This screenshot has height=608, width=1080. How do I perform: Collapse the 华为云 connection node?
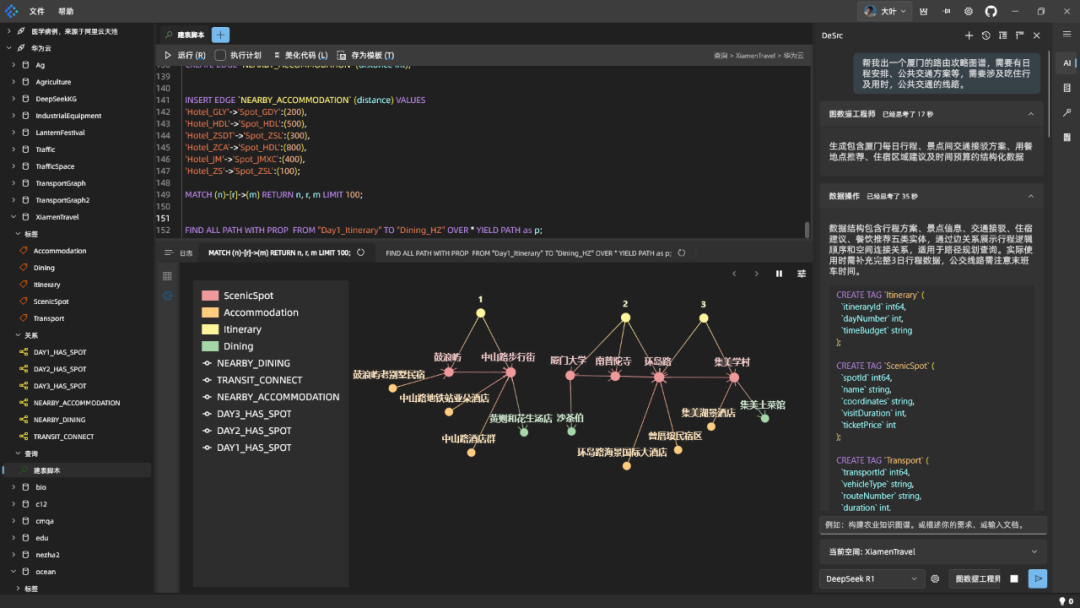9,48
